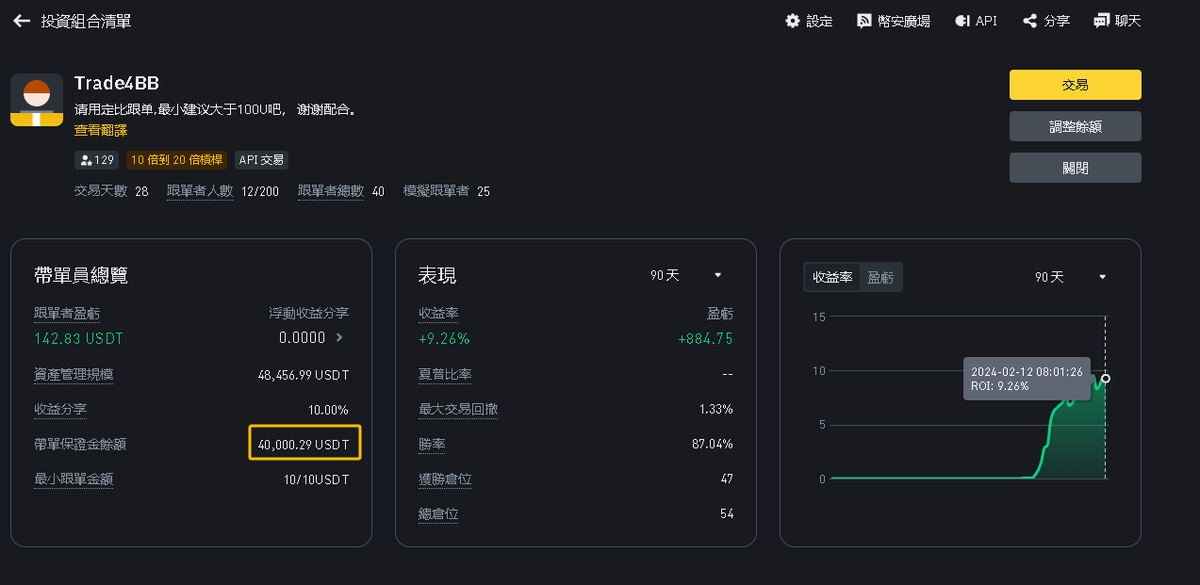Click 最小跟單金額 label
The image size is (1200, 585).
[x=74, y=479]
